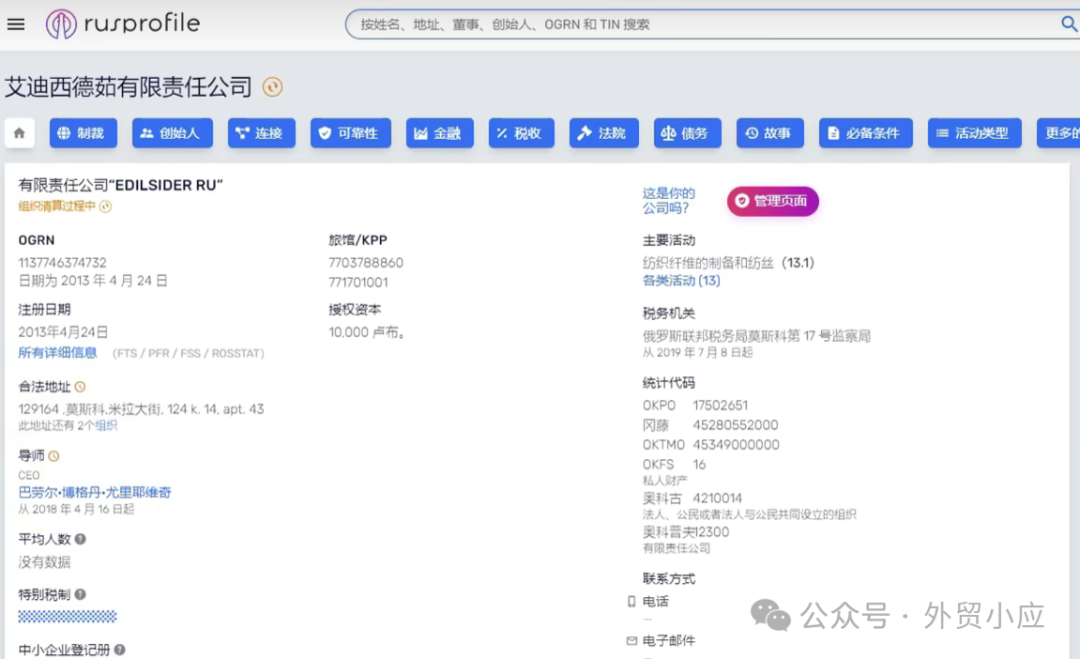Click the legal address text 129164
Image resolution: width=1080 pixels, height=659 pixels.
(141, 409)
